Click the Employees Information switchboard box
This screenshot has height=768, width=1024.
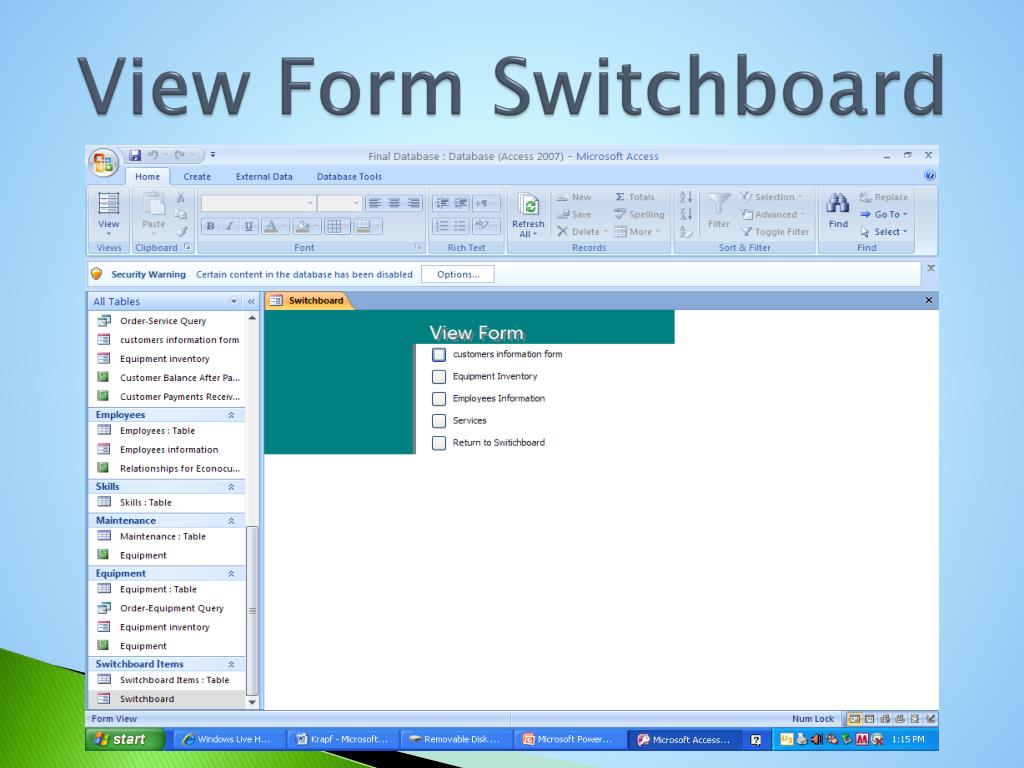click(x=439, y=398)
